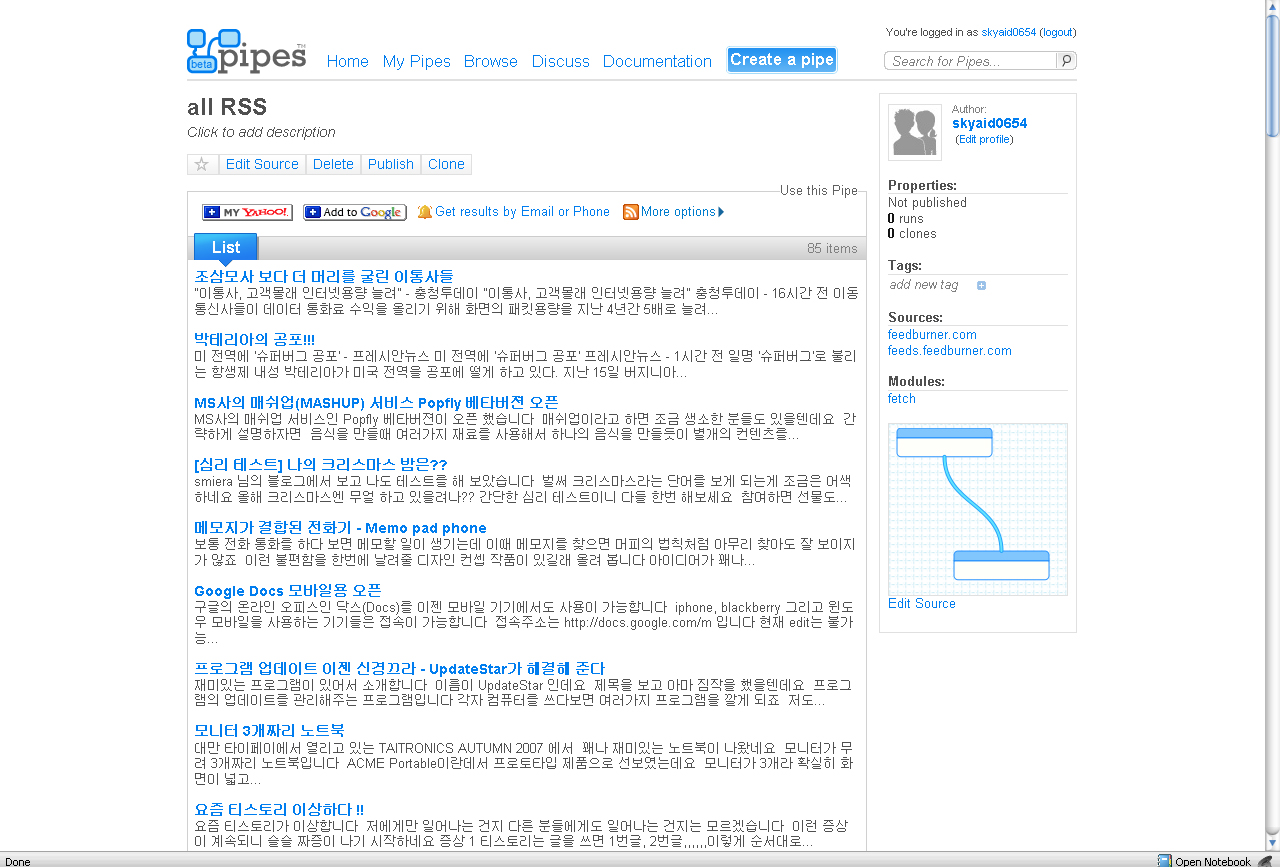Open the pipe diagram thumbnail
1280x867 pixels.
pos(978,509)
